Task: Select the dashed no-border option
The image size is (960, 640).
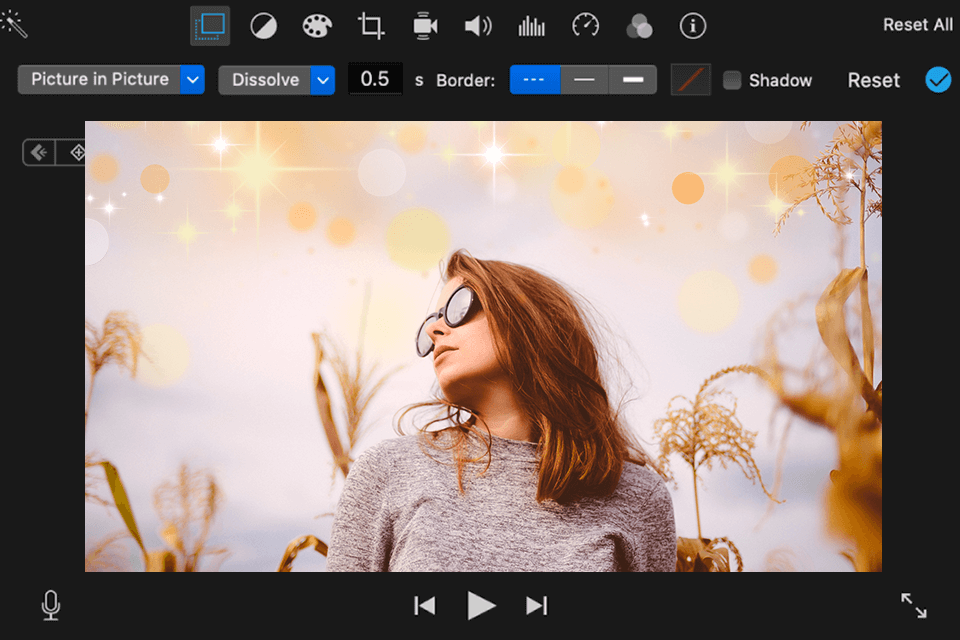Action: (534, 80)
